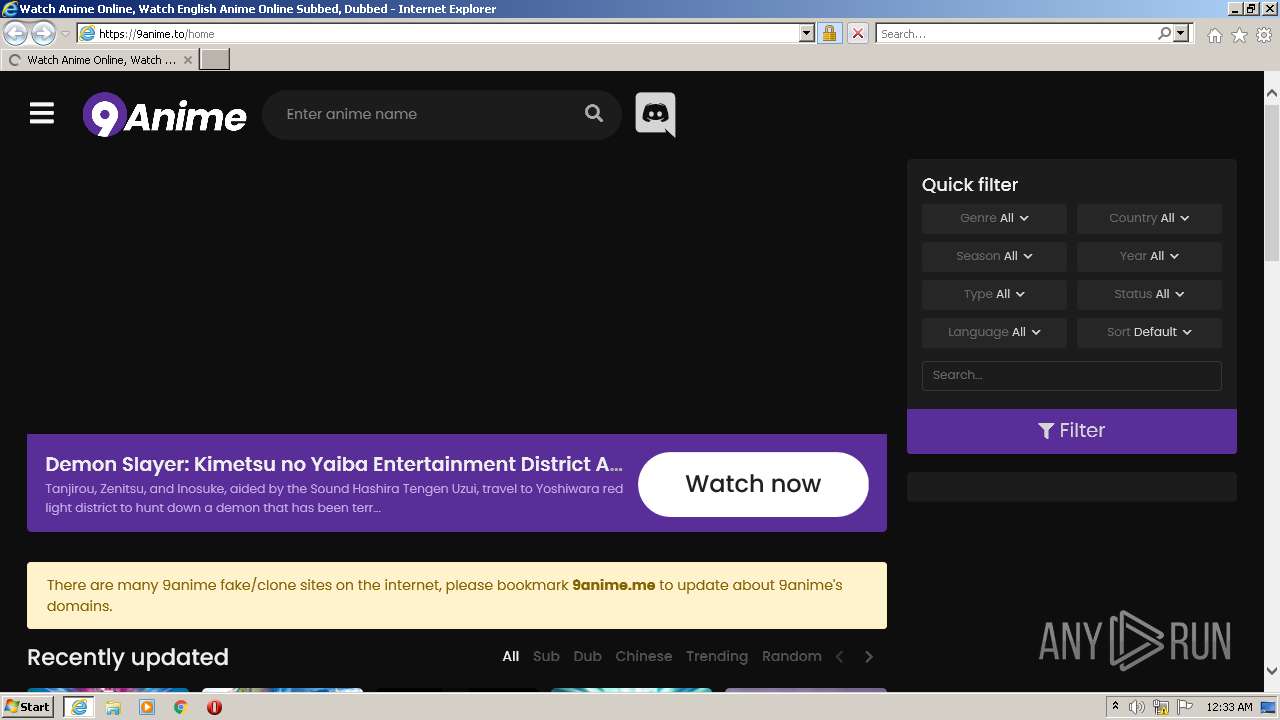
Task: Click the IE search magnifier
Action: (1164, 33)
